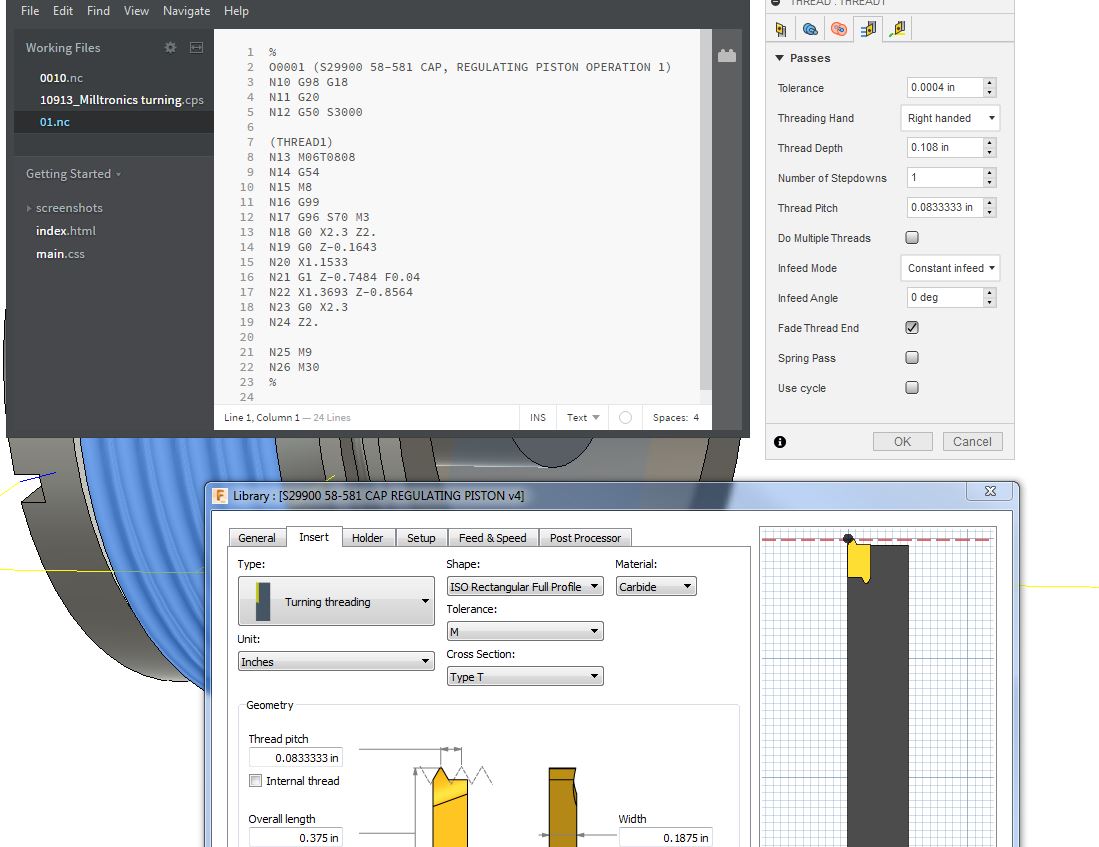Open the Unit dropdown showing Inches
This screenshot has width=1099, height=847.
click(x=336, y=661)
